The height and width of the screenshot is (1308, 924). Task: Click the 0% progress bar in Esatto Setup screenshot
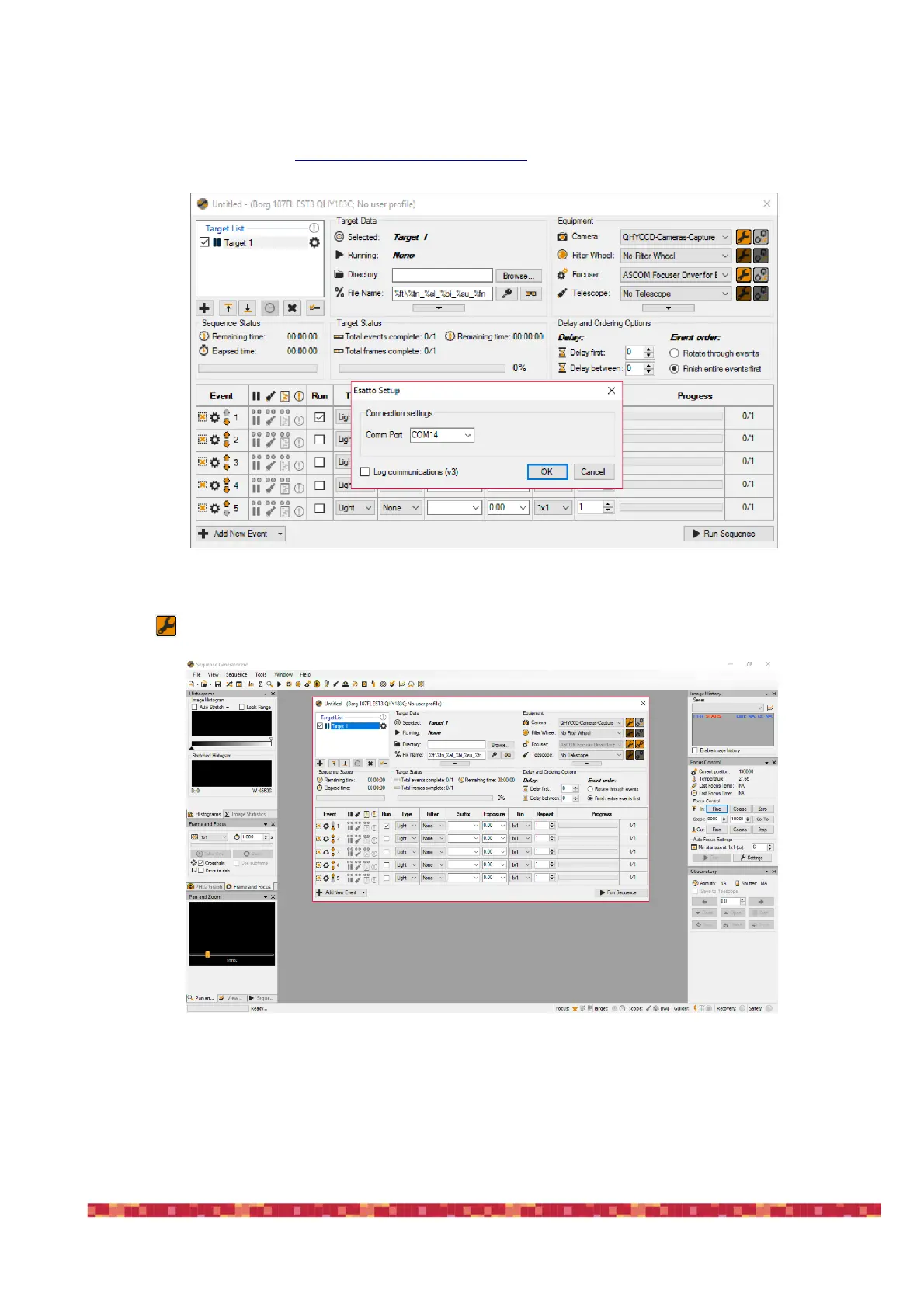[x=422, y=368]
